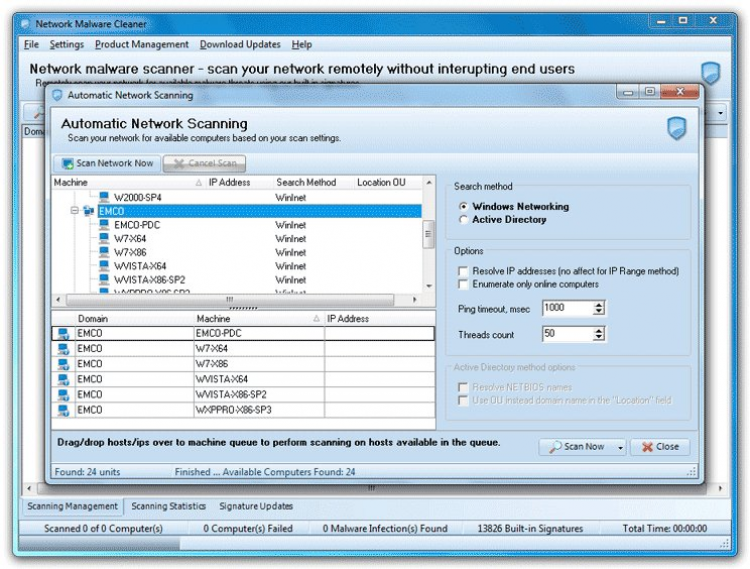Open the Settings menu
This screenshot has width=750, height=569.
tap(66, 44)
